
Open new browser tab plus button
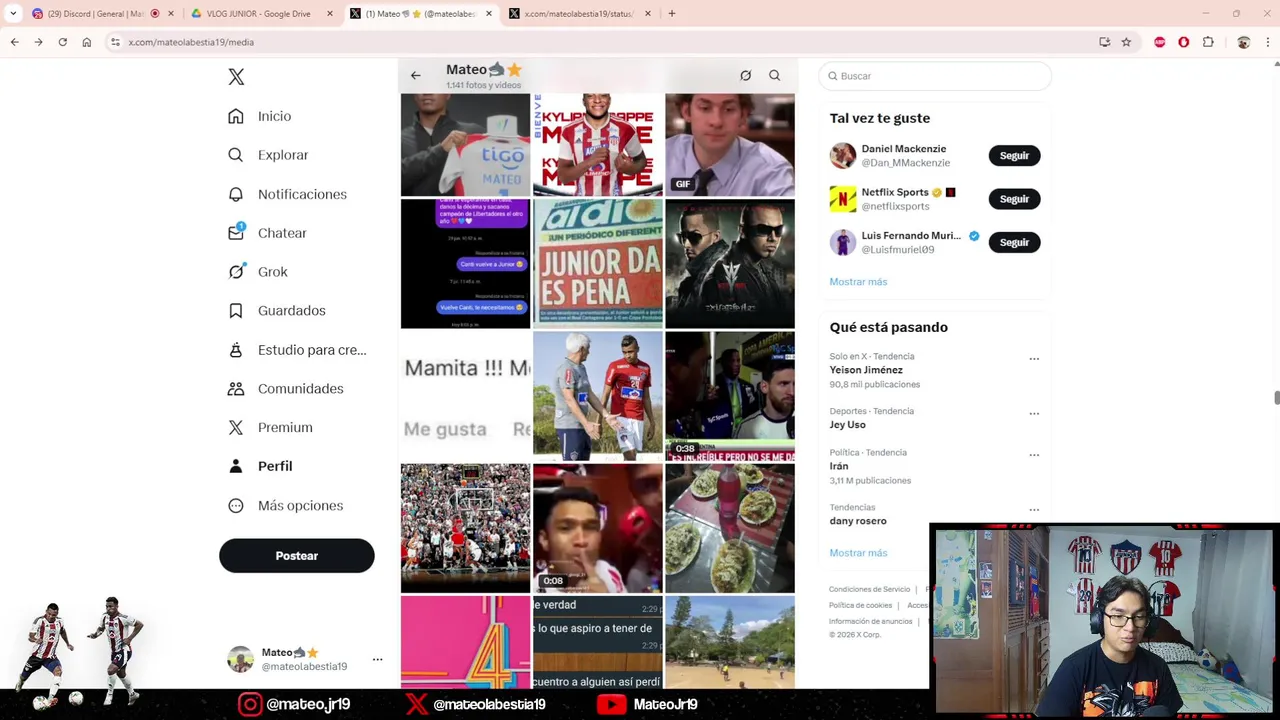[x=672, y=13]
